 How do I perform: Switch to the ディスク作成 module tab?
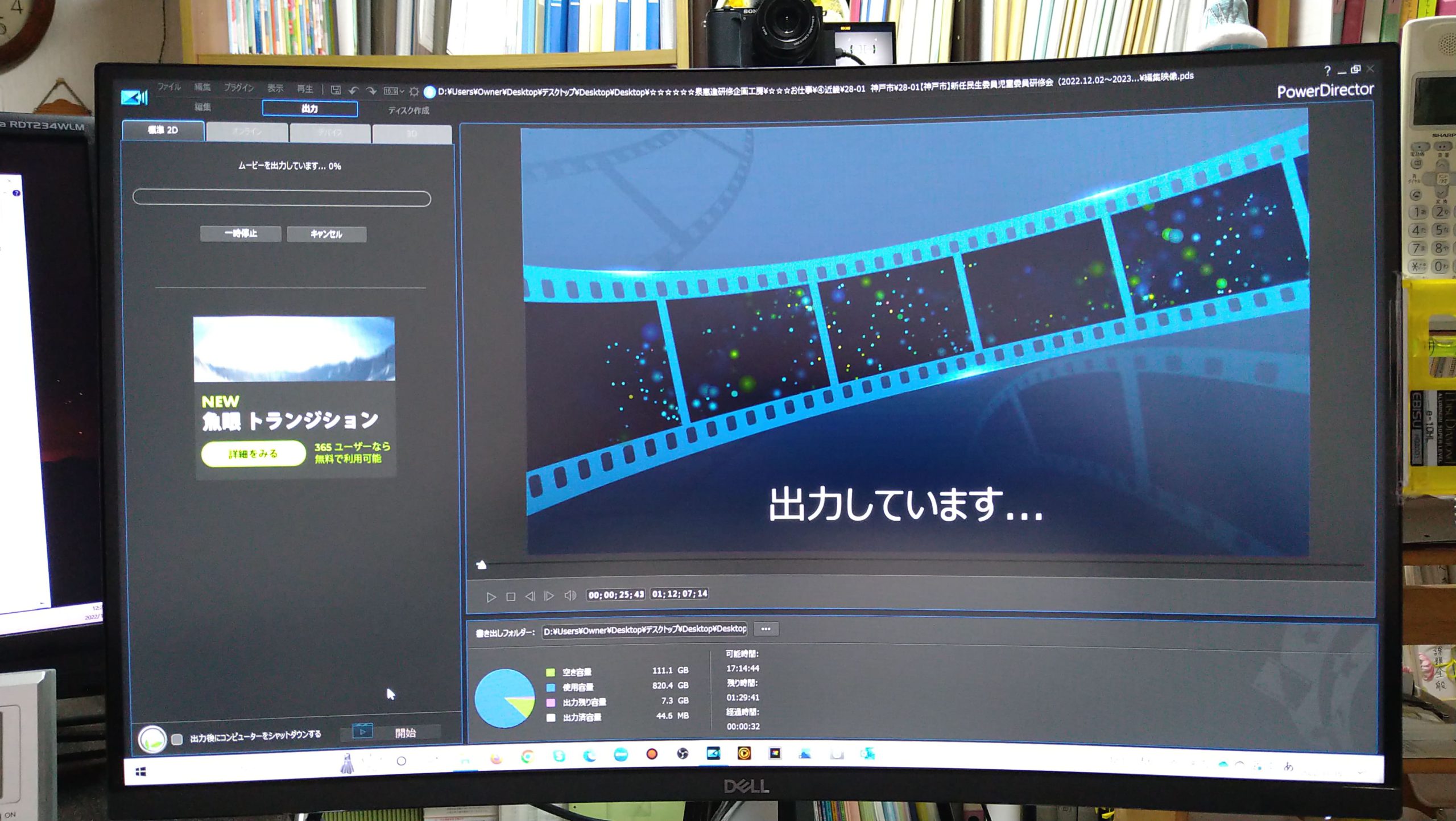pyautogui.click(x=408, y=110)
